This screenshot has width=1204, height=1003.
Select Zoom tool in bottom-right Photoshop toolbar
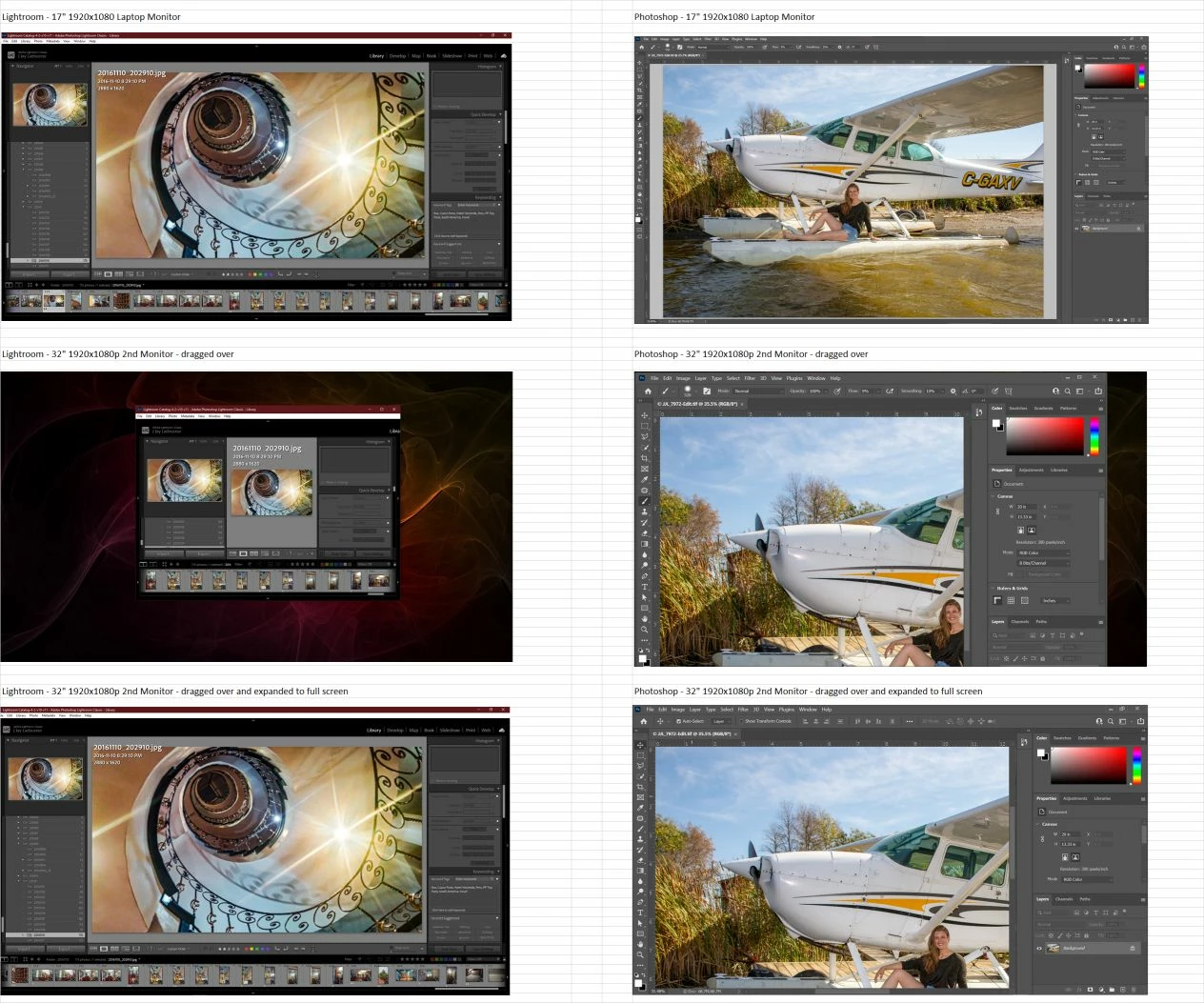pyautogui.click(x=640, y=954)
